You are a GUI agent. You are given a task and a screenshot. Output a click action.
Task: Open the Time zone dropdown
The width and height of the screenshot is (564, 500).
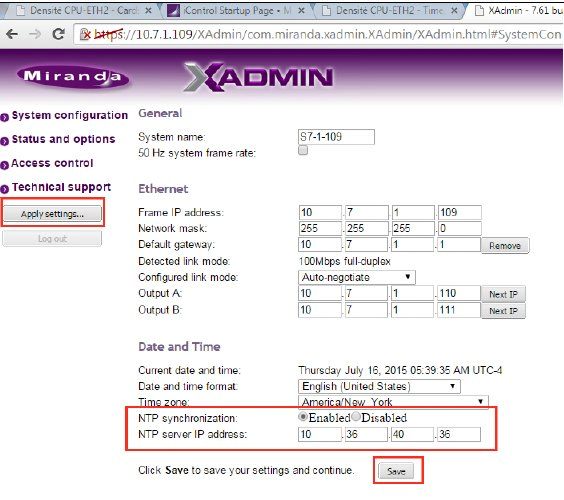393,401
